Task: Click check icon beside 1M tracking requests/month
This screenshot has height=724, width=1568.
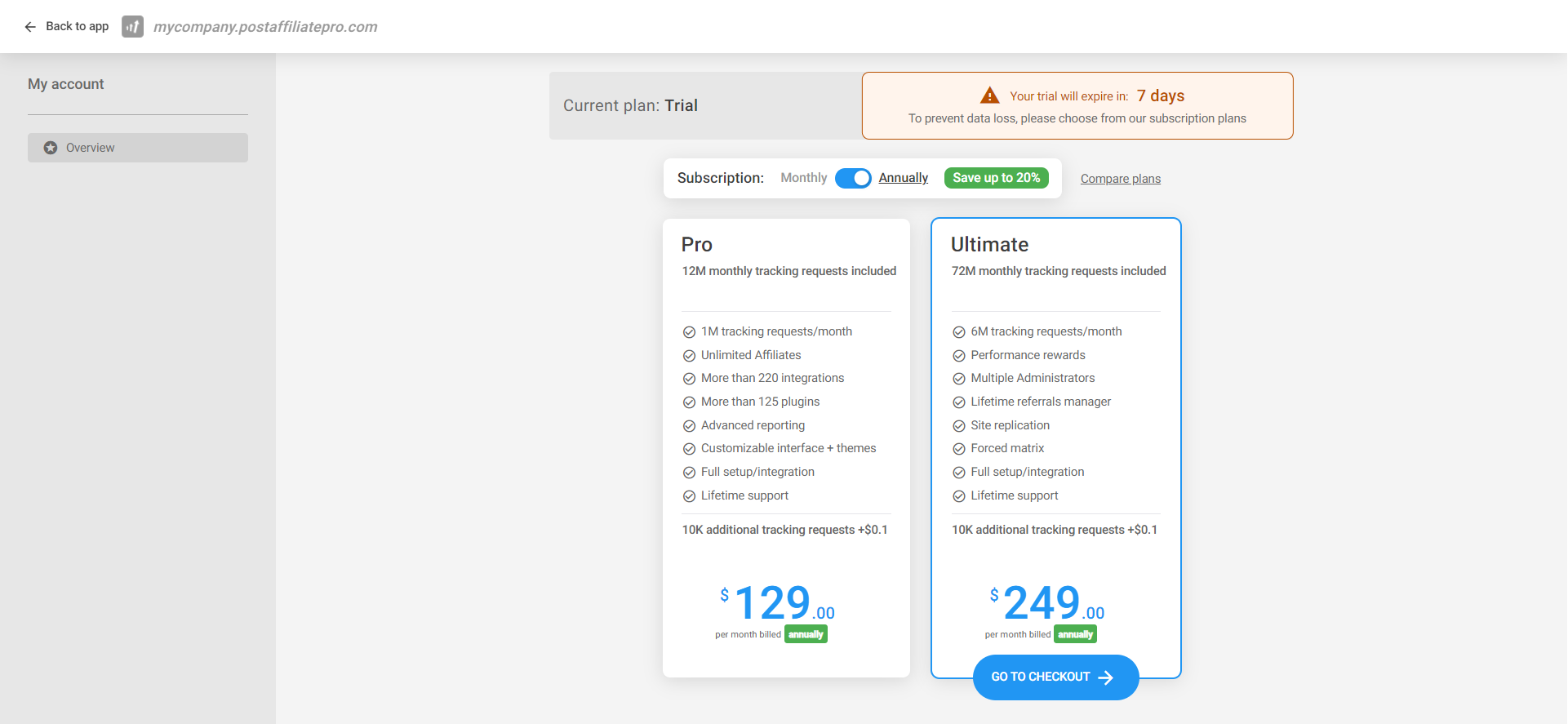Action: tap(689, 332)
